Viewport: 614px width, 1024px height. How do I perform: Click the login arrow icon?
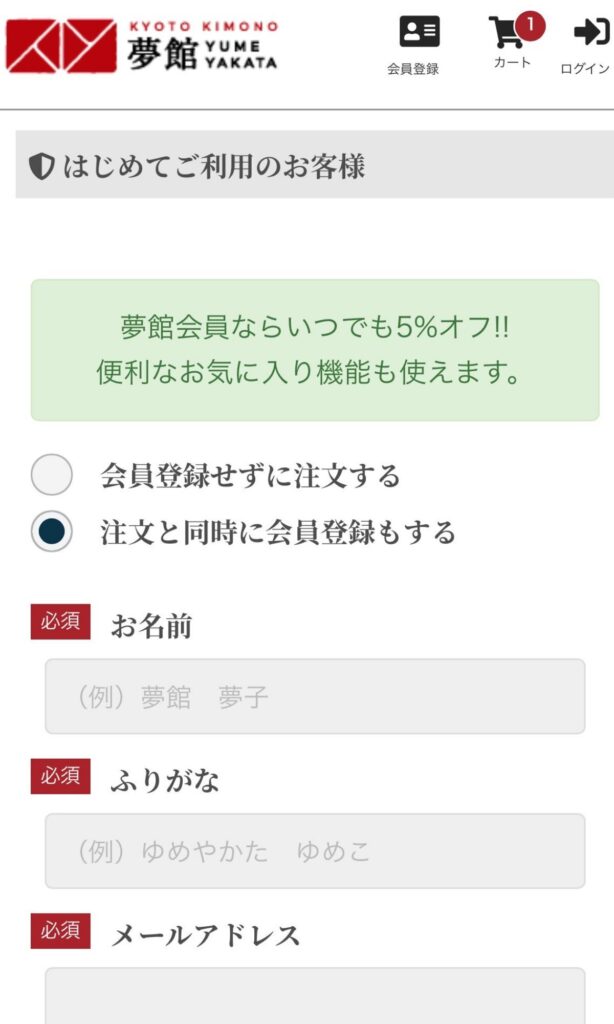(590, 32)
